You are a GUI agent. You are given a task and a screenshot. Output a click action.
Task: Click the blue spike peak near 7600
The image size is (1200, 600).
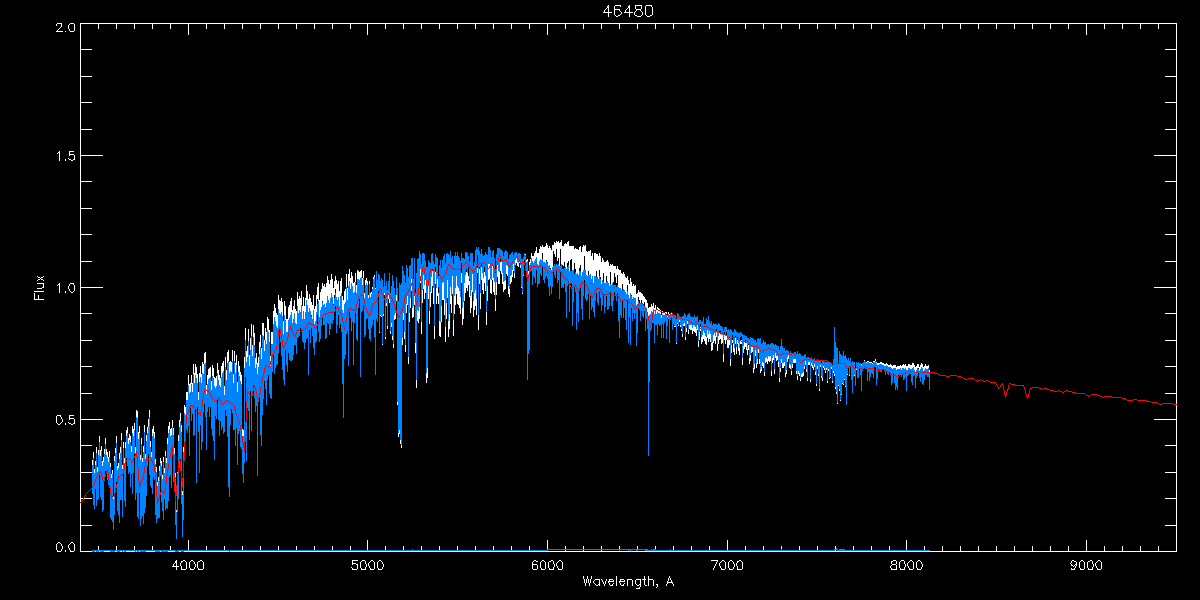tap(835, 330)
